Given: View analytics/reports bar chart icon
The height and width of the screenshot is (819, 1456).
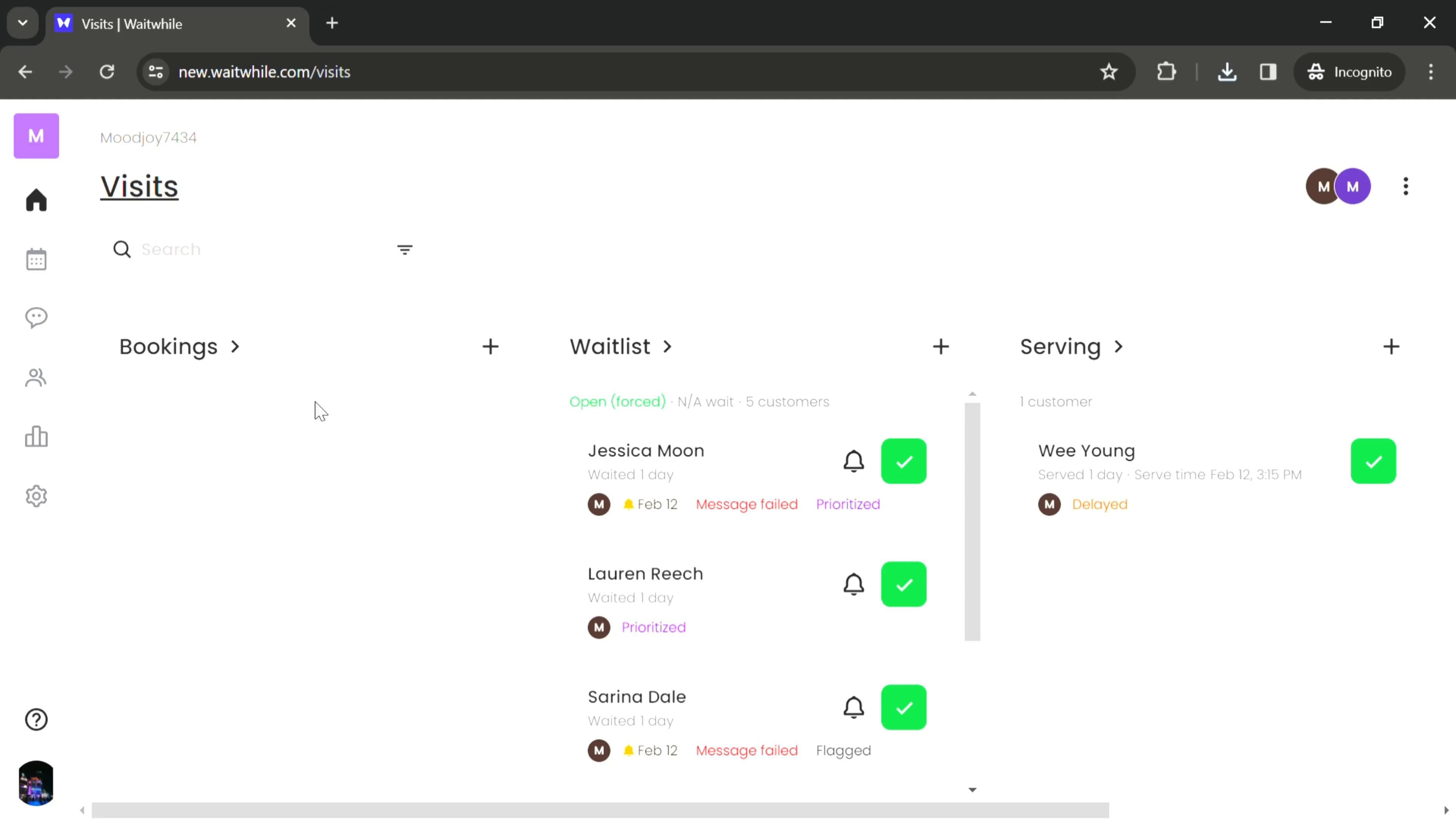Looking at the screenshot, I should click(x=36, y=438).
